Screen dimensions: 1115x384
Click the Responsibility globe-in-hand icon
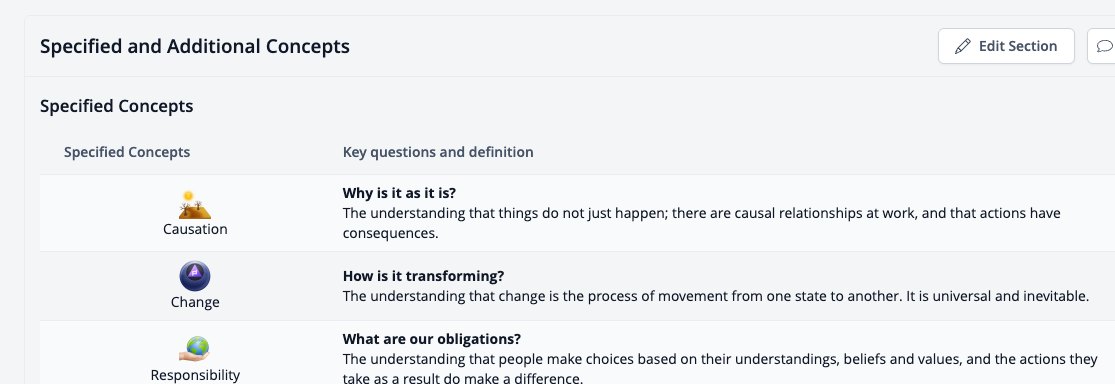pyautogui.click(x=194, y=349)
